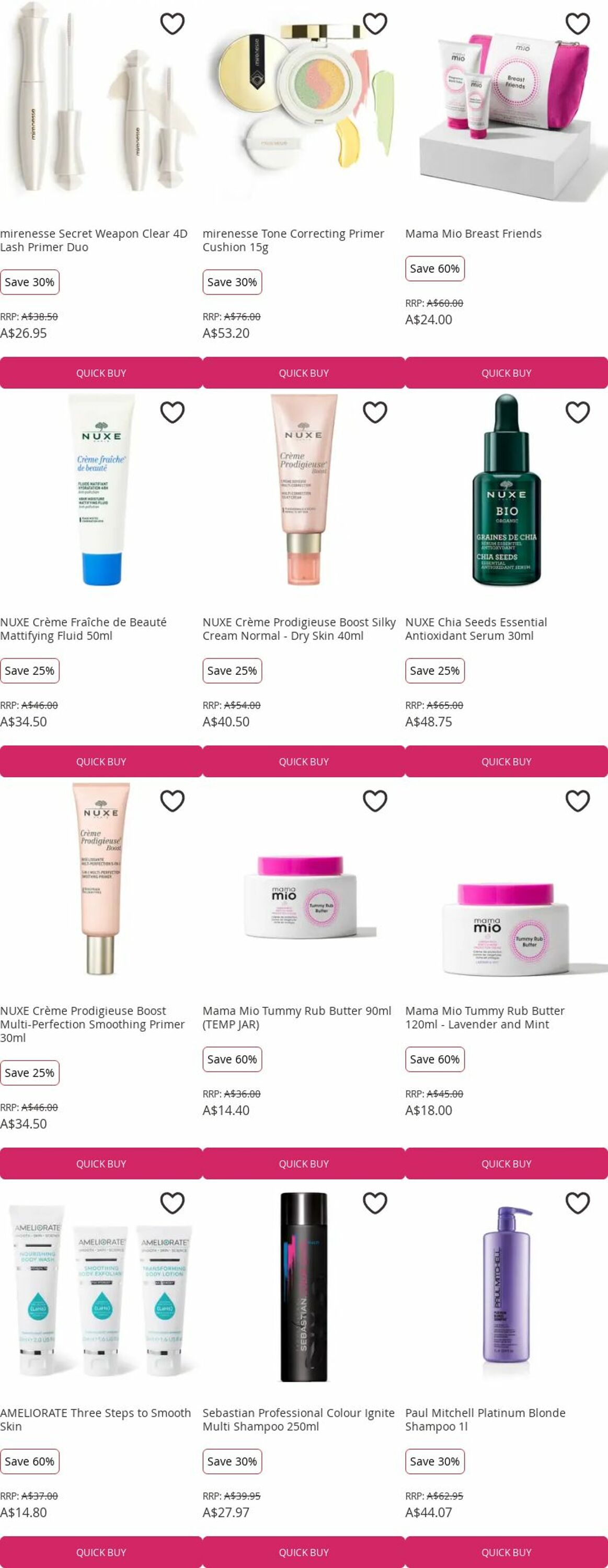
Task: Wishlist the NUXE Crème Fraîche Mattifying Fluid
Action: tap(172, 412)
